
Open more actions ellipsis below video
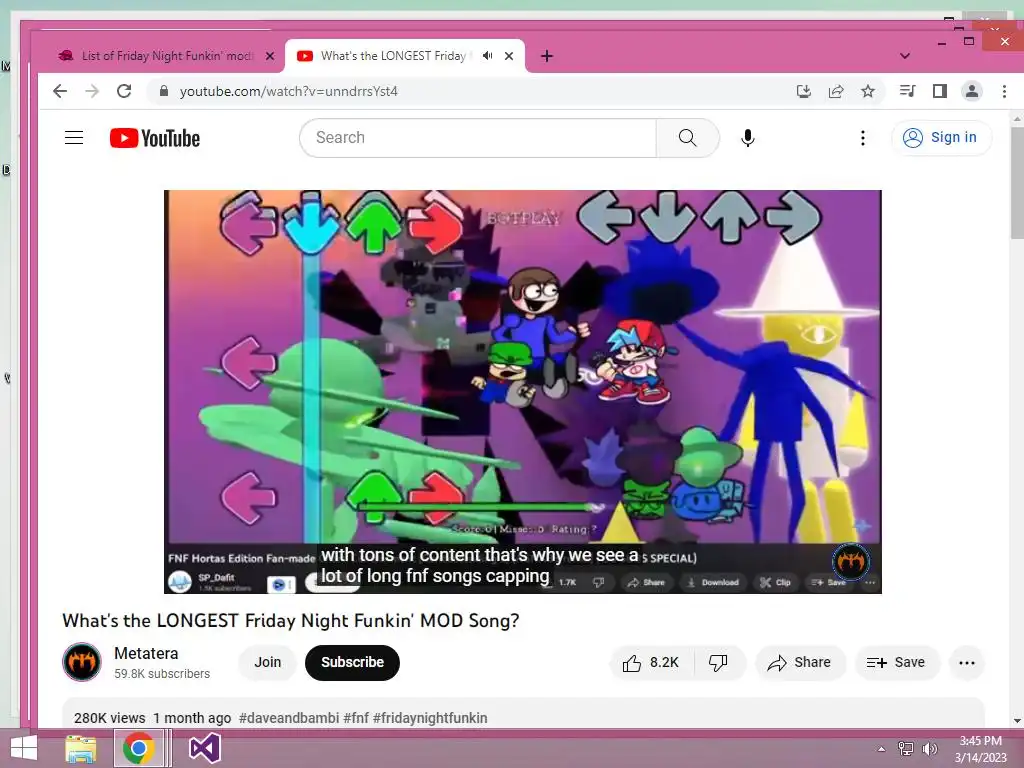(967, 663)
